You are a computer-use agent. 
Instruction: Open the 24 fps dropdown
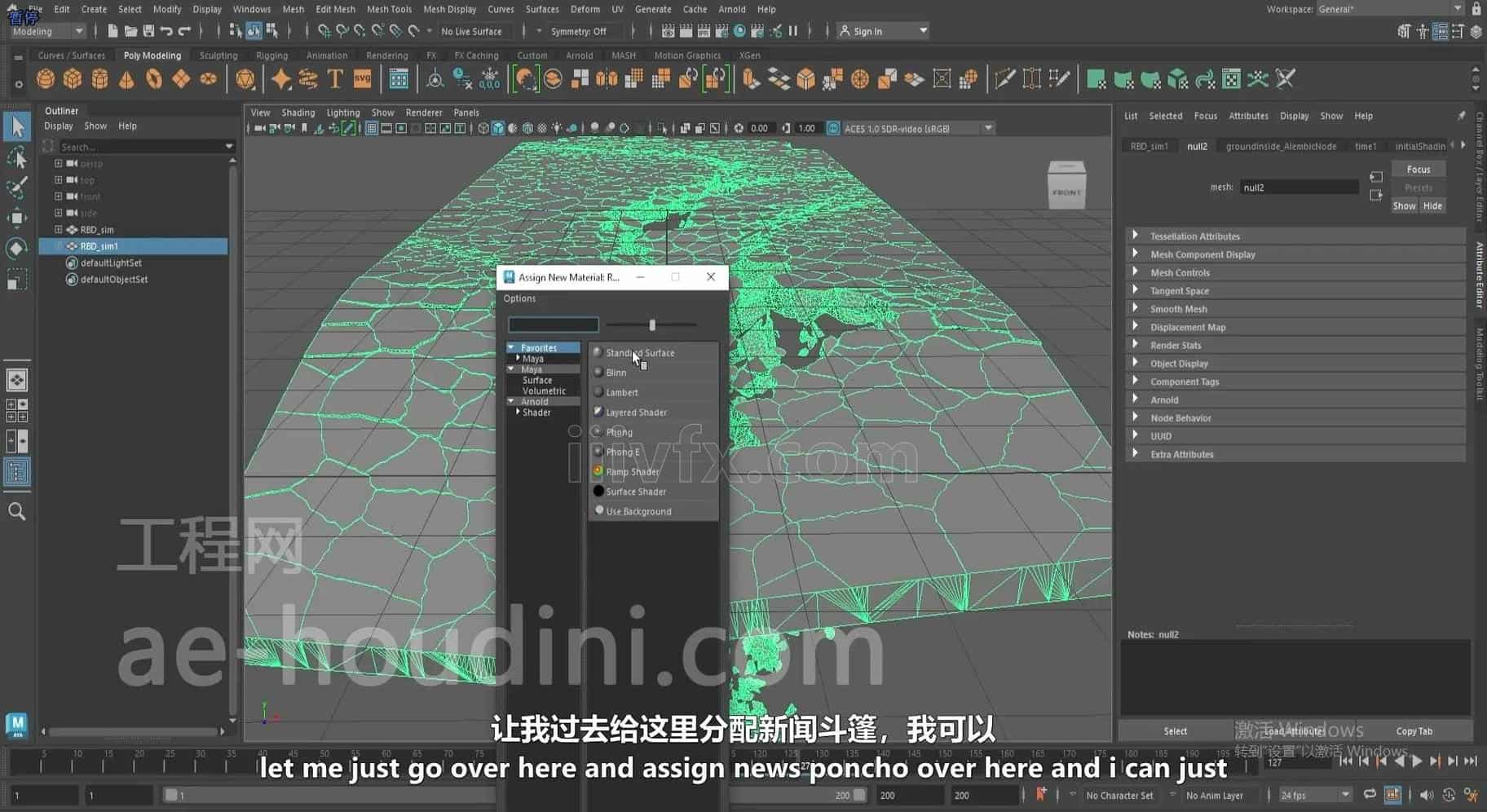coord(1314,795)
